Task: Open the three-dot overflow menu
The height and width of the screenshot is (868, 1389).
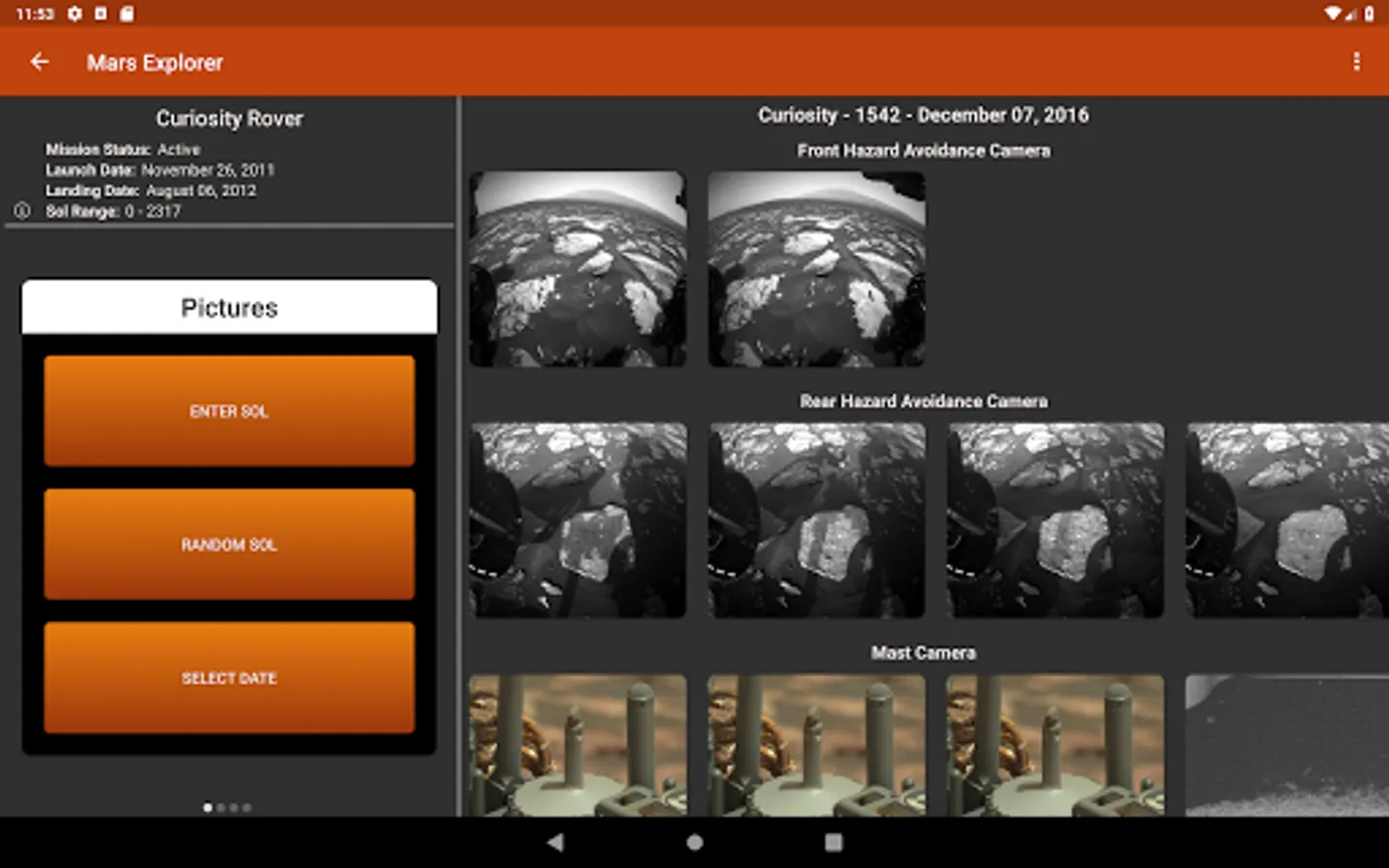Action: (1356, 62)
